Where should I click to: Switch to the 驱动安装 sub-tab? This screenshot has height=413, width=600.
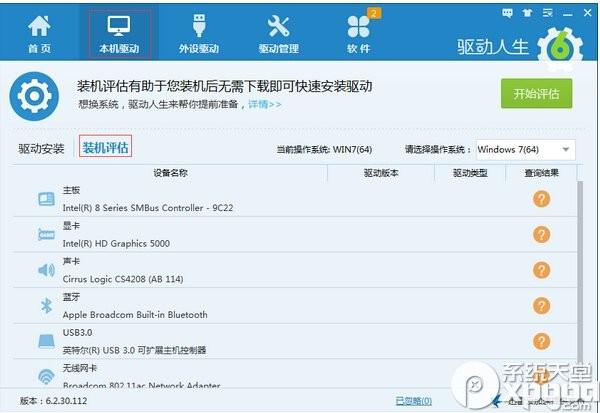pyautogui.click(x=41, y=149)
